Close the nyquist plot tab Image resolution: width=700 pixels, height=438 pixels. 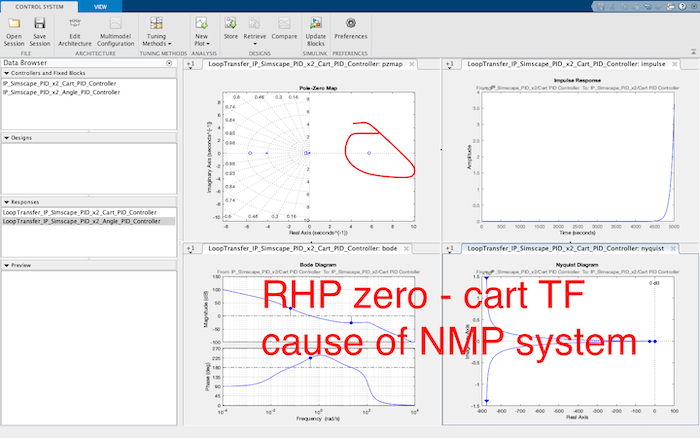673,249
